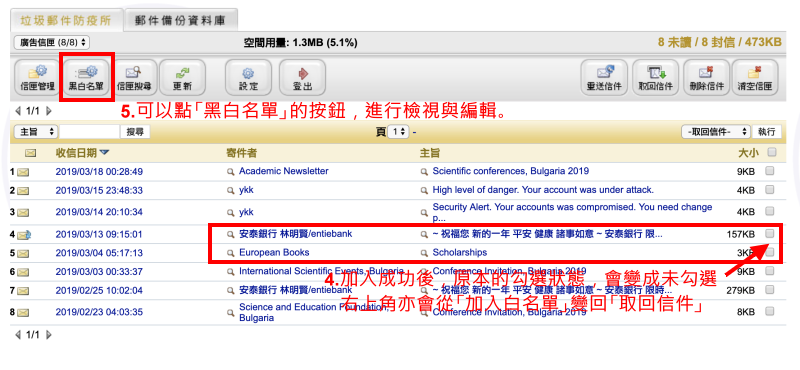Click bottom previous page arrow

pos(18,335)
